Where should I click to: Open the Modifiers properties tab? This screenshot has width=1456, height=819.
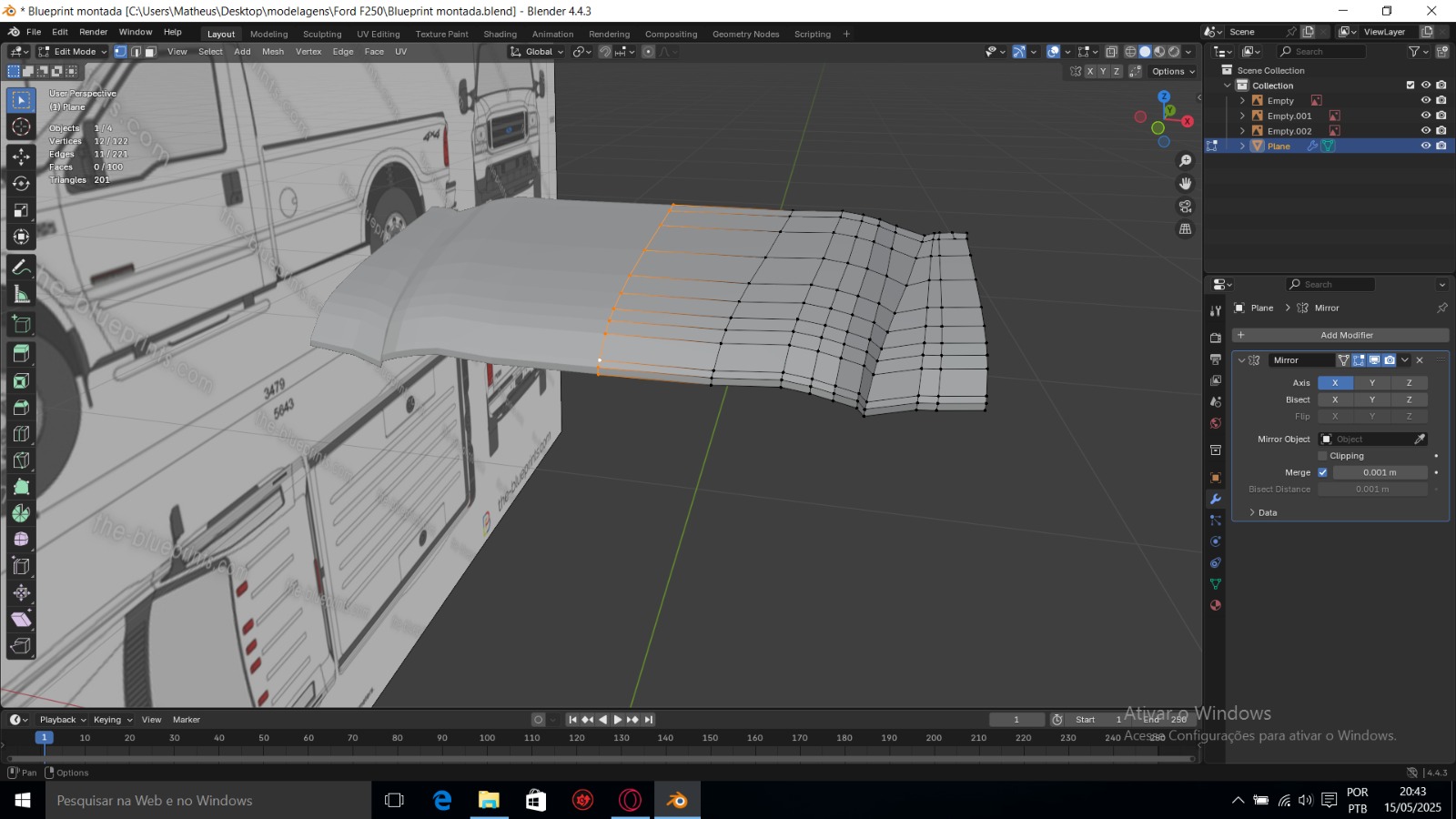tap(1215, 499)
